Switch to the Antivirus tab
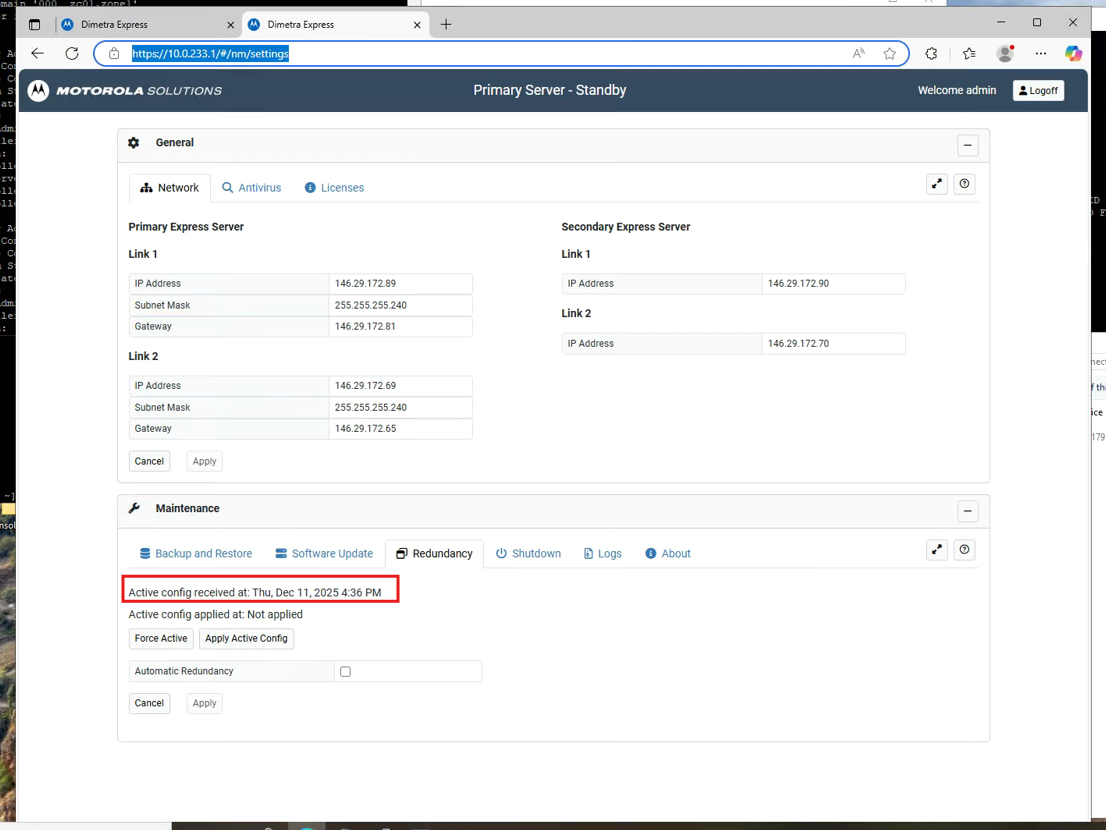The width and height of the screenshot is (1106, 830). coord(252,188)
